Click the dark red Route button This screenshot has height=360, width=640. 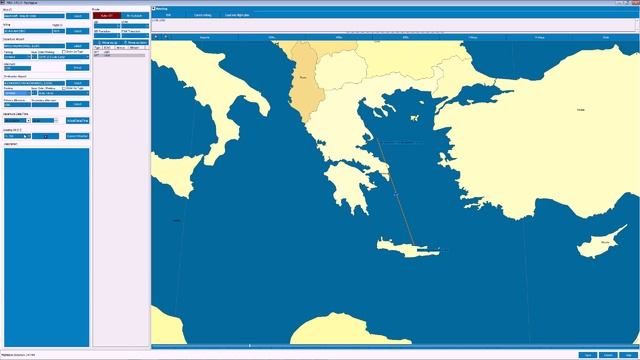(107, 16)
